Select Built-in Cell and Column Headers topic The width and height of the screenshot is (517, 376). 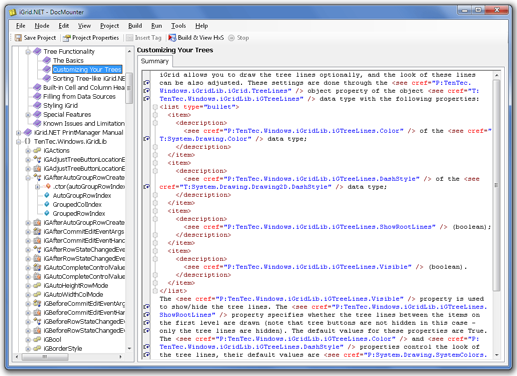[x=84, y=87]
